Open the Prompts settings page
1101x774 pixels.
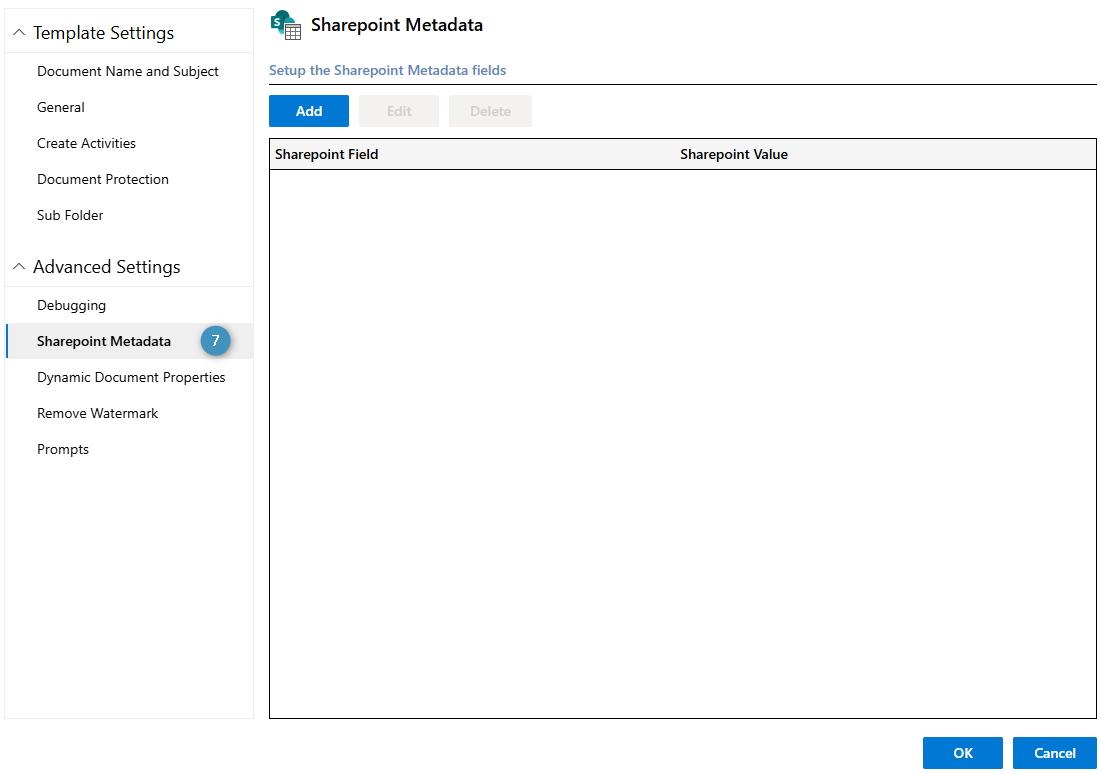[x=63, y=449]
